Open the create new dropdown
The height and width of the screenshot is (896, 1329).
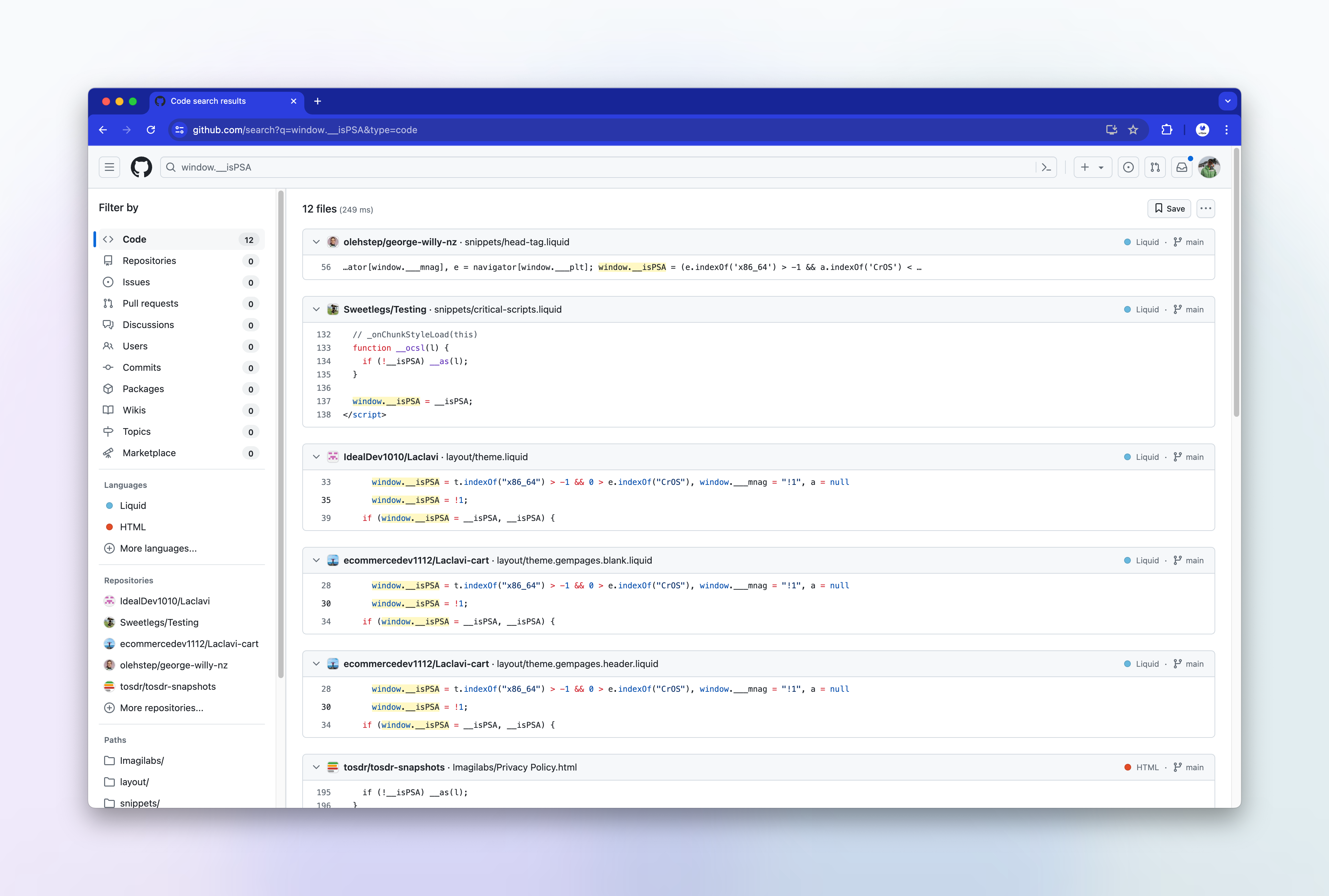(x=1092, y=167)
